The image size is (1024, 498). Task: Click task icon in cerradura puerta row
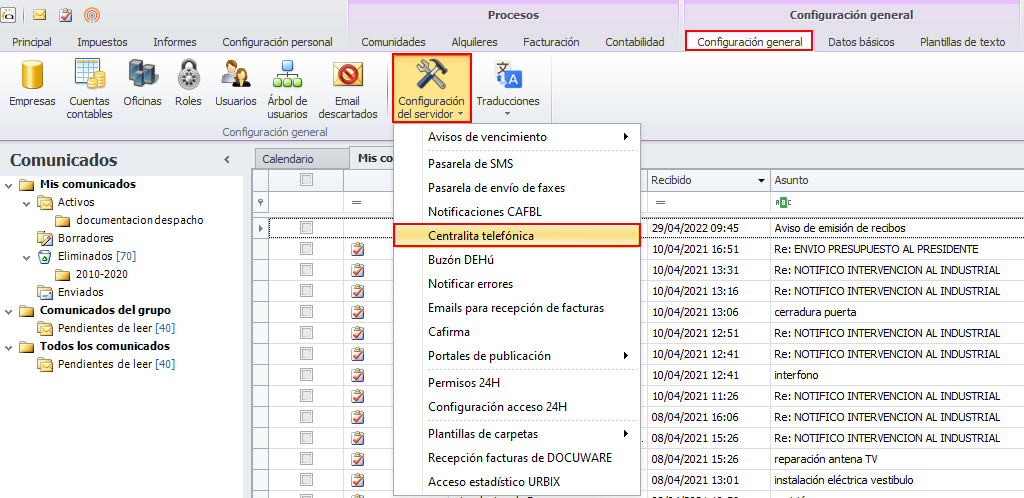point(357,311)
